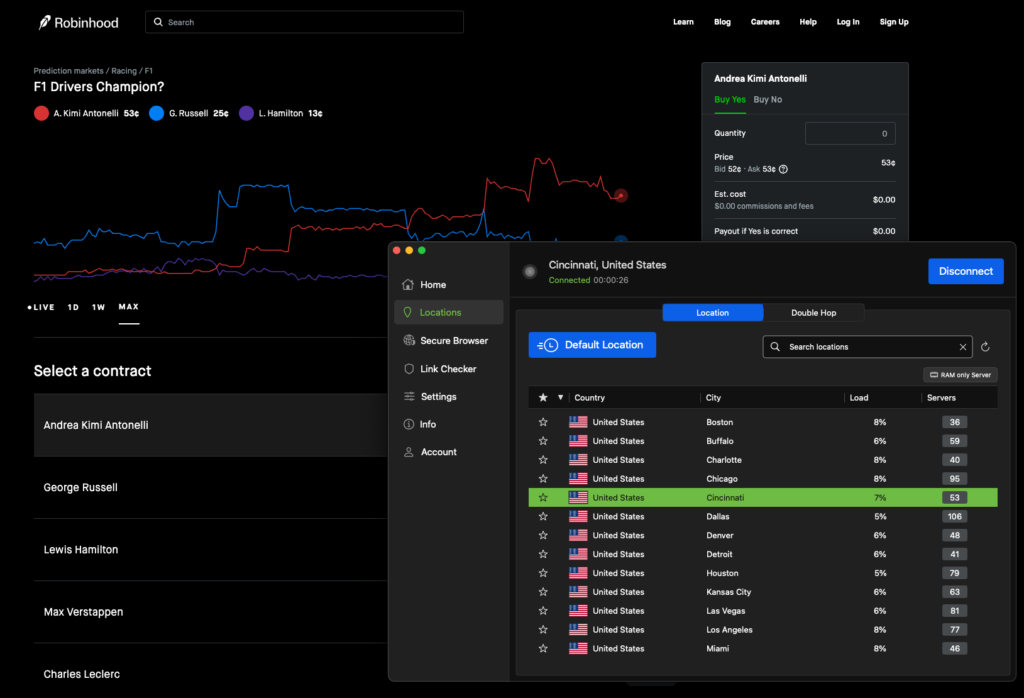
Task: Click the blue G. Russell legend swatch
Action: (x=157, y=114)
